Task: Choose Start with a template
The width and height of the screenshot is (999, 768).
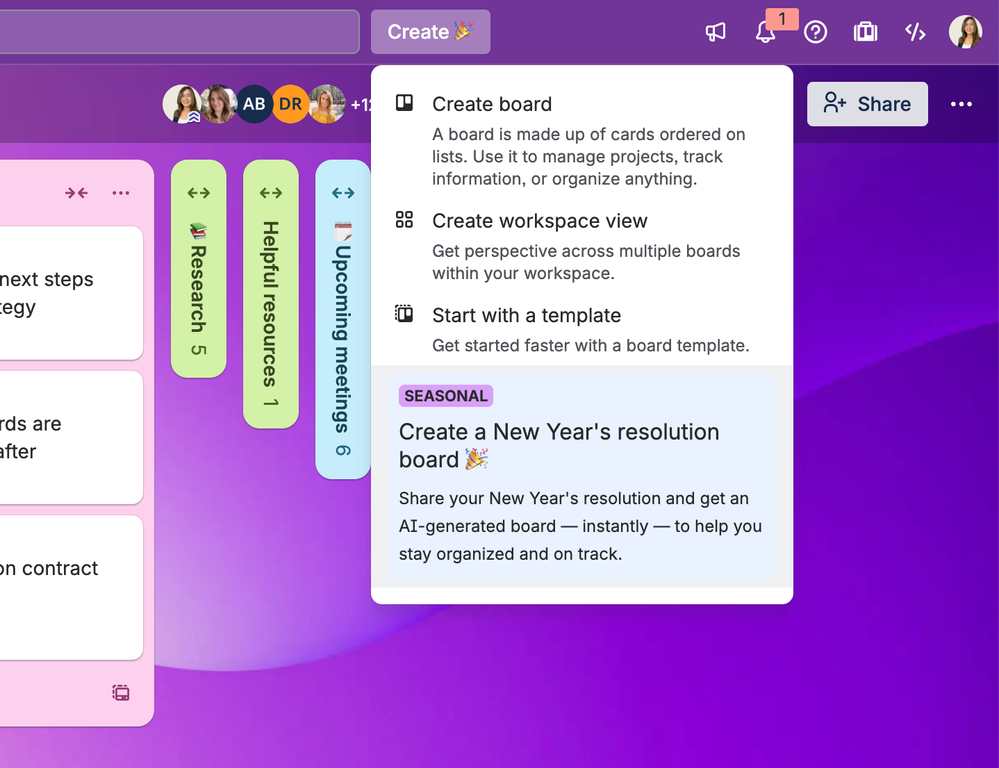Action: [582, 330]
